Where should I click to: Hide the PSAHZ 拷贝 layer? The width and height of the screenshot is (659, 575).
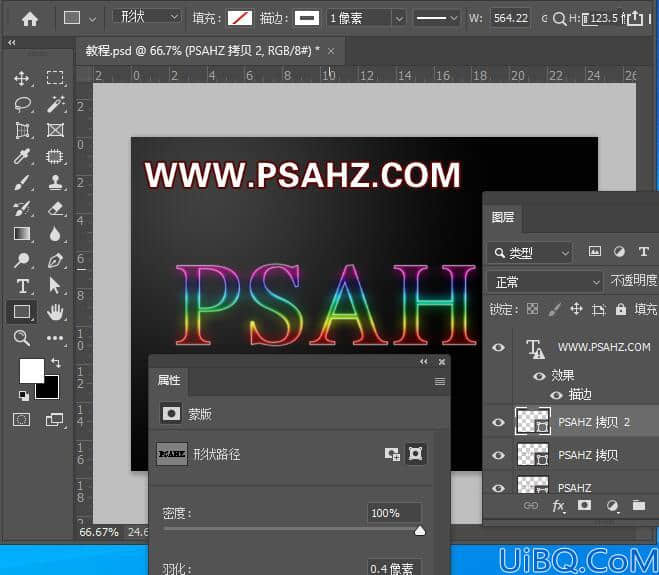click(x=498, y=455)
